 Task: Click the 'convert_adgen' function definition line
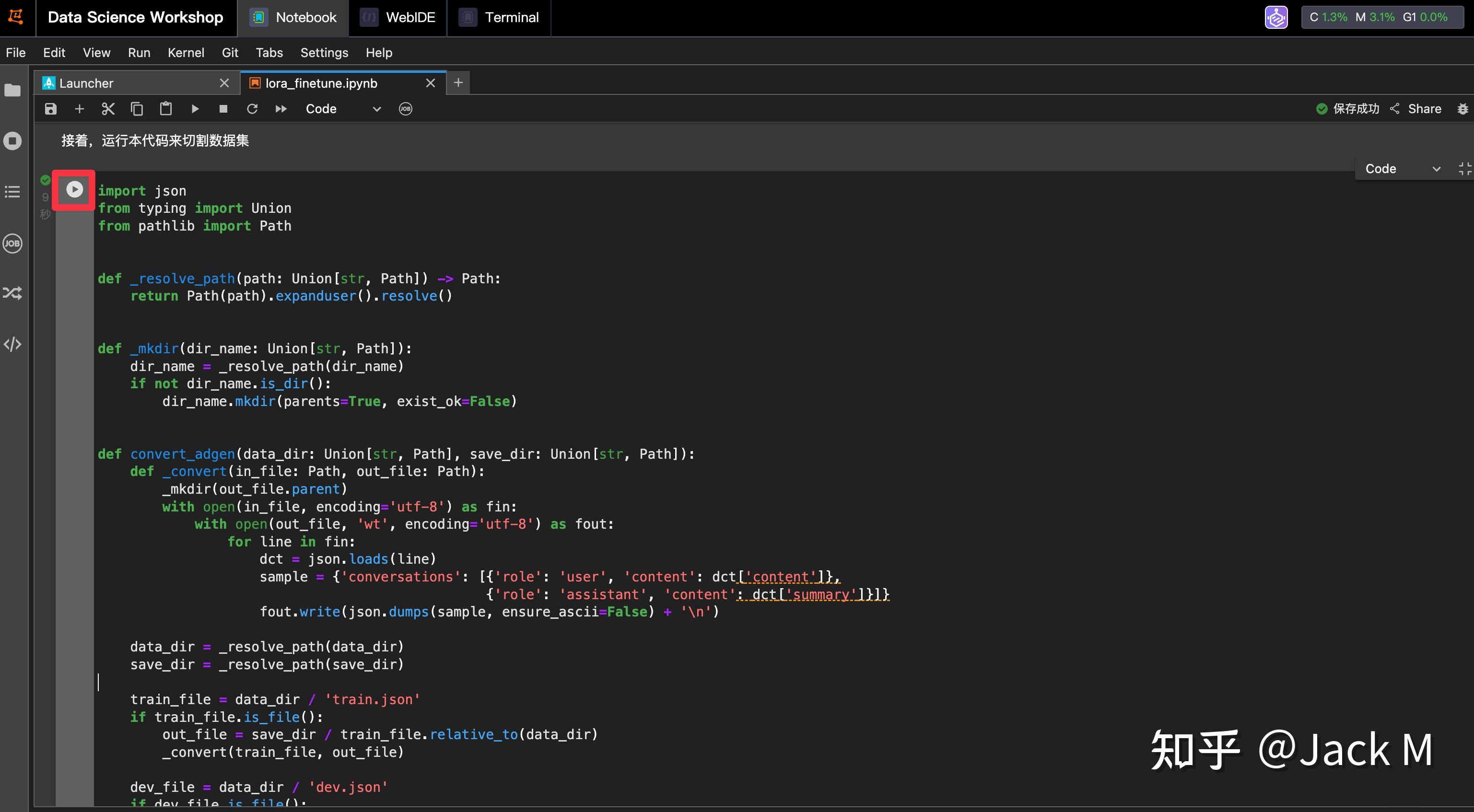click(x=396, y=454)
